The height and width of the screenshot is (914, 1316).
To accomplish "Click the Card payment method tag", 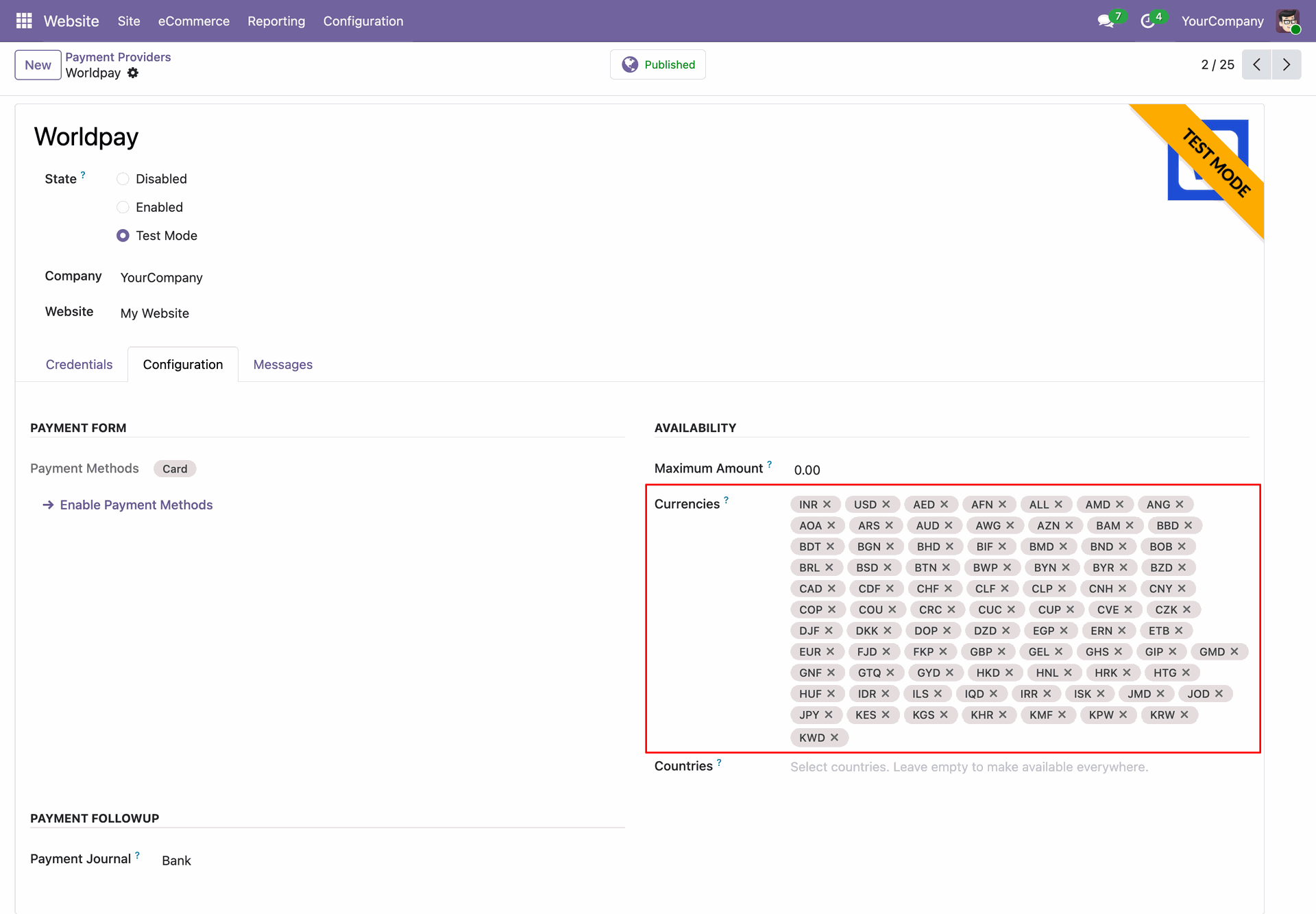I will (175, 469).
